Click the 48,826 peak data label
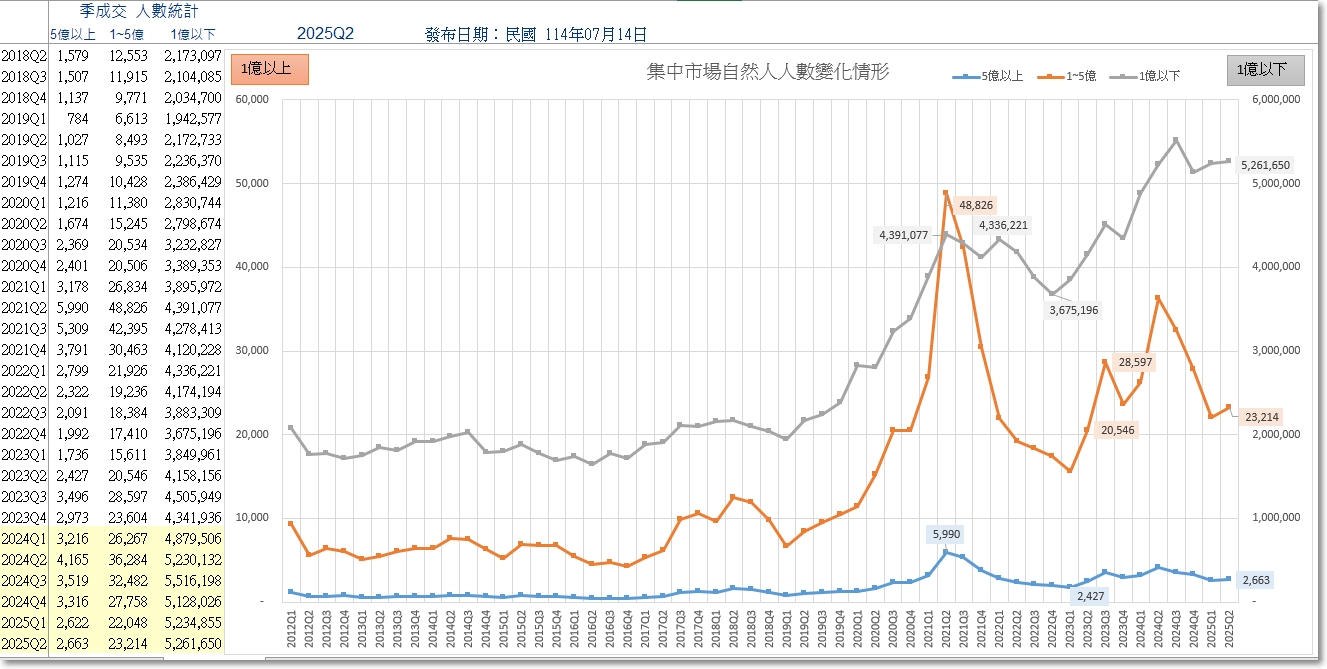Screen dimensions: 1327x669 coord(976,205)
